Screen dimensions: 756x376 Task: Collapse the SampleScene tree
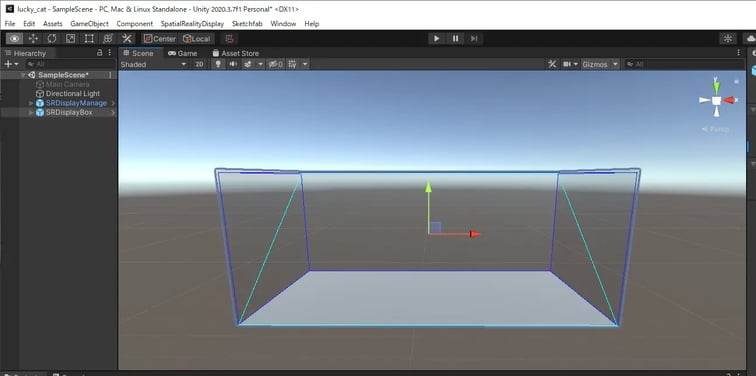coord(23,75)
